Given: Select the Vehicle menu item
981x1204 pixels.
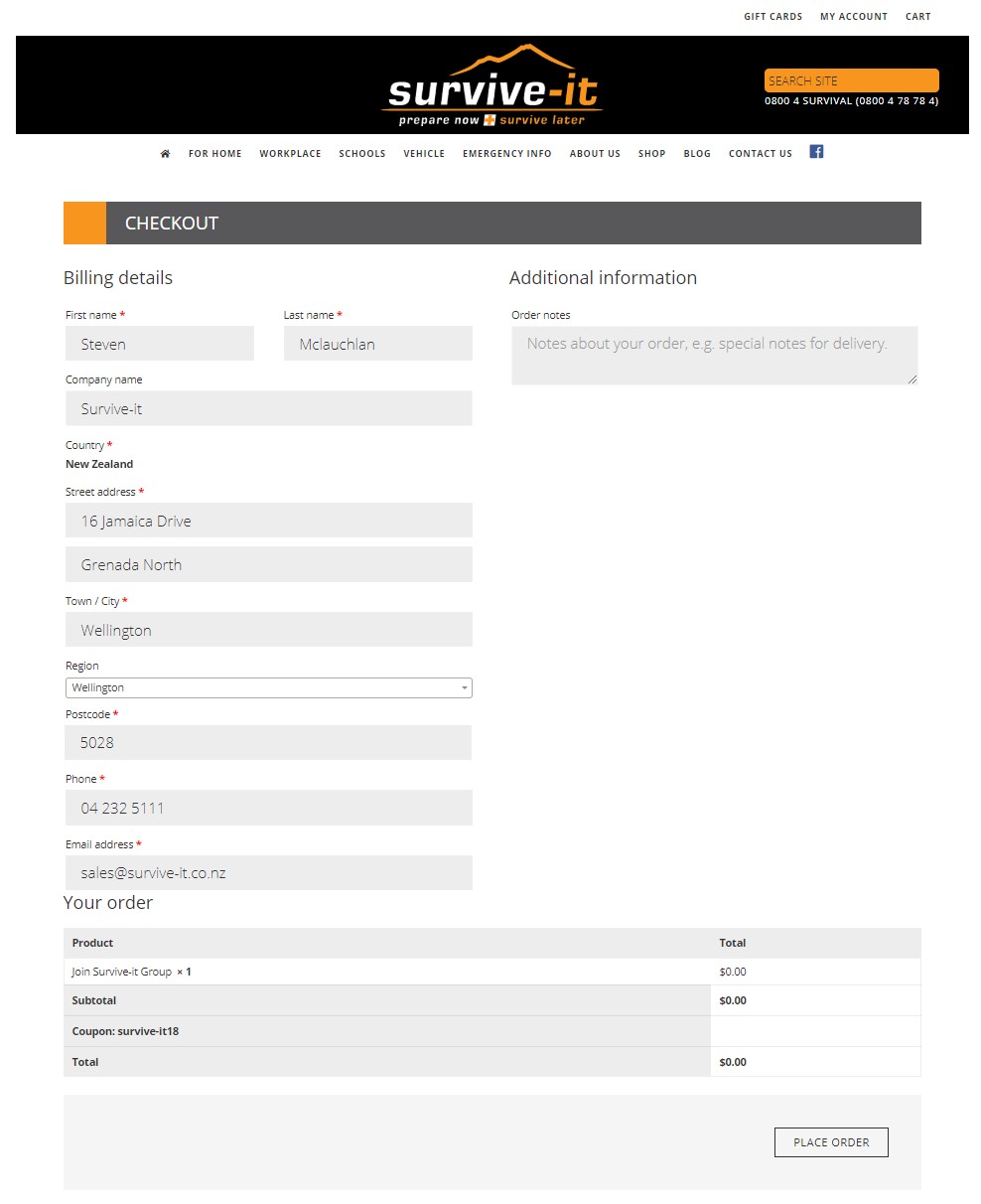Looking at the screenshot, I should (424, 154).
